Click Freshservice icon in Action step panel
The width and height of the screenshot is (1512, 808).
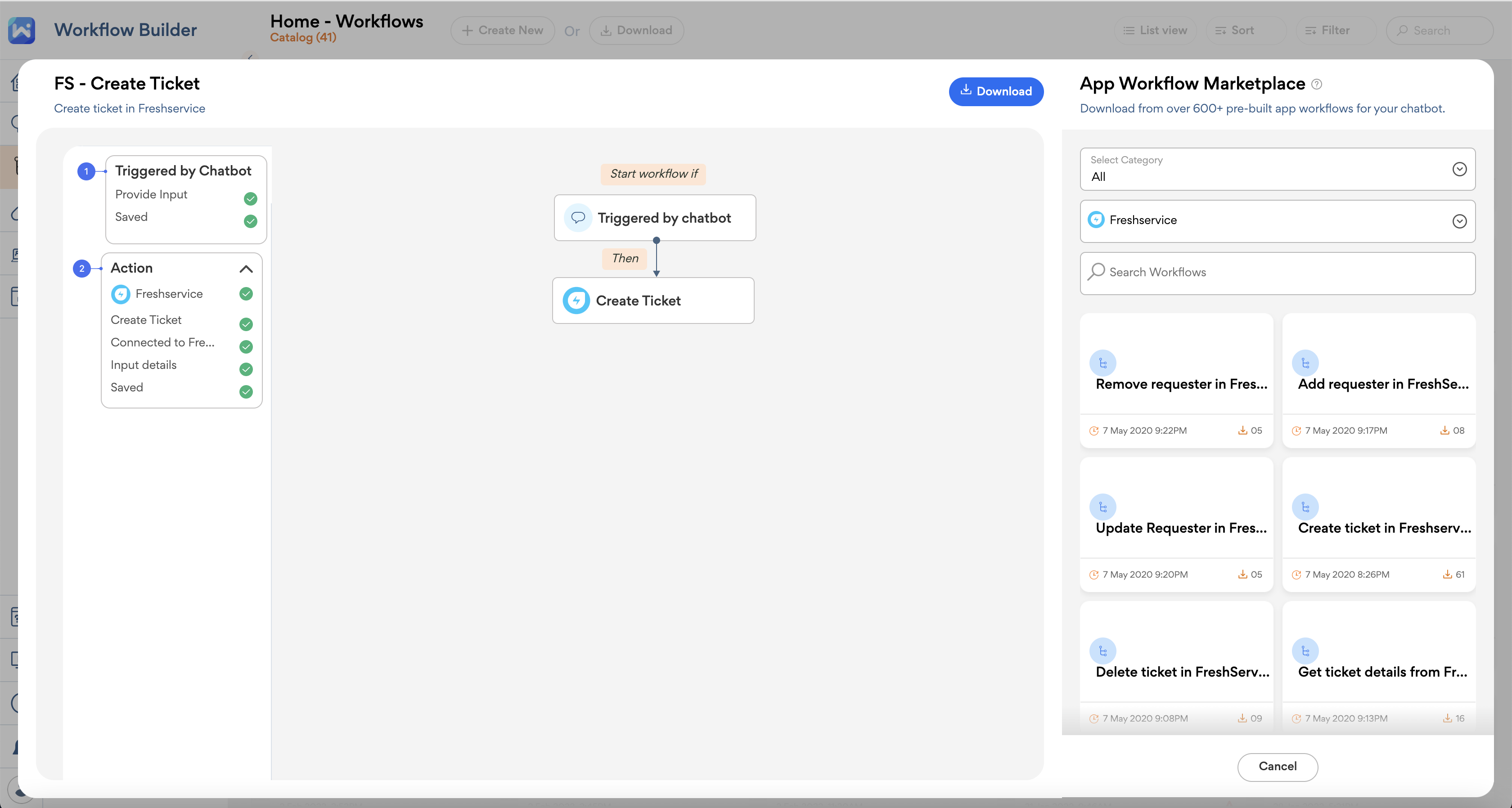pyautogui.click(x=121, y=294)
